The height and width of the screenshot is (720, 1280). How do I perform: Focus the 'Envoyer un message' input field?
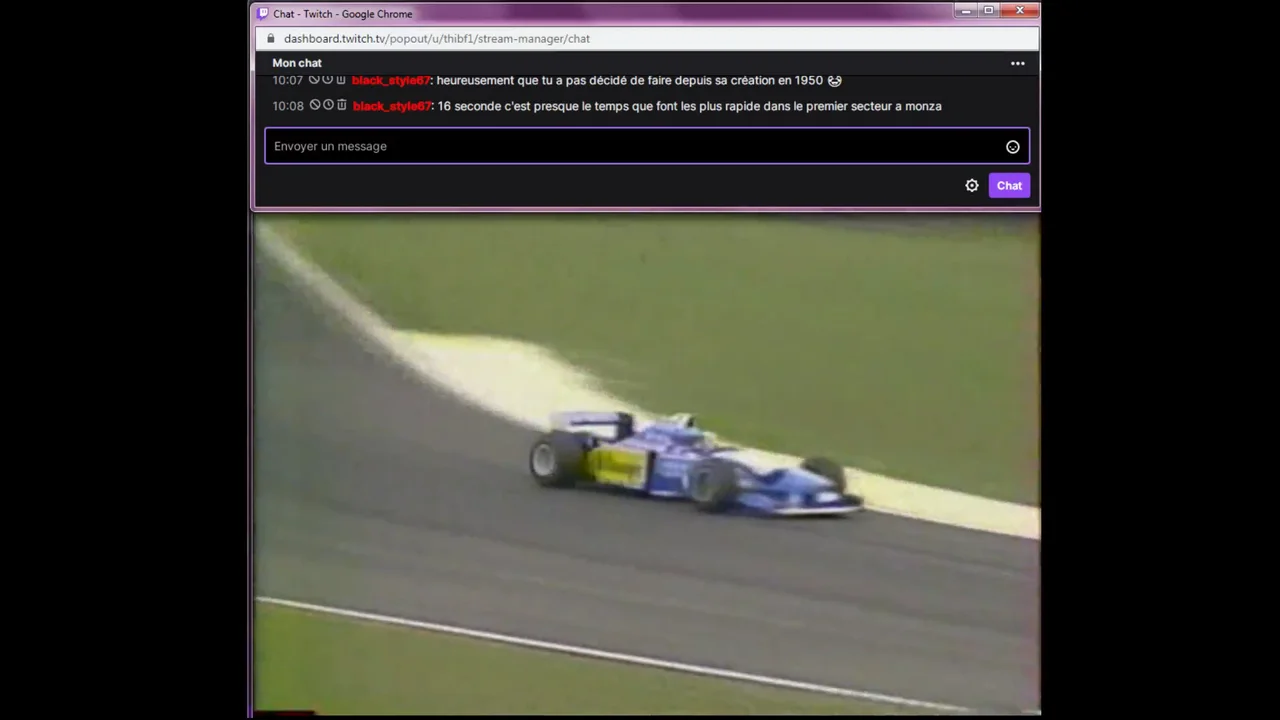pyautogui.click(x=647, y=146)
